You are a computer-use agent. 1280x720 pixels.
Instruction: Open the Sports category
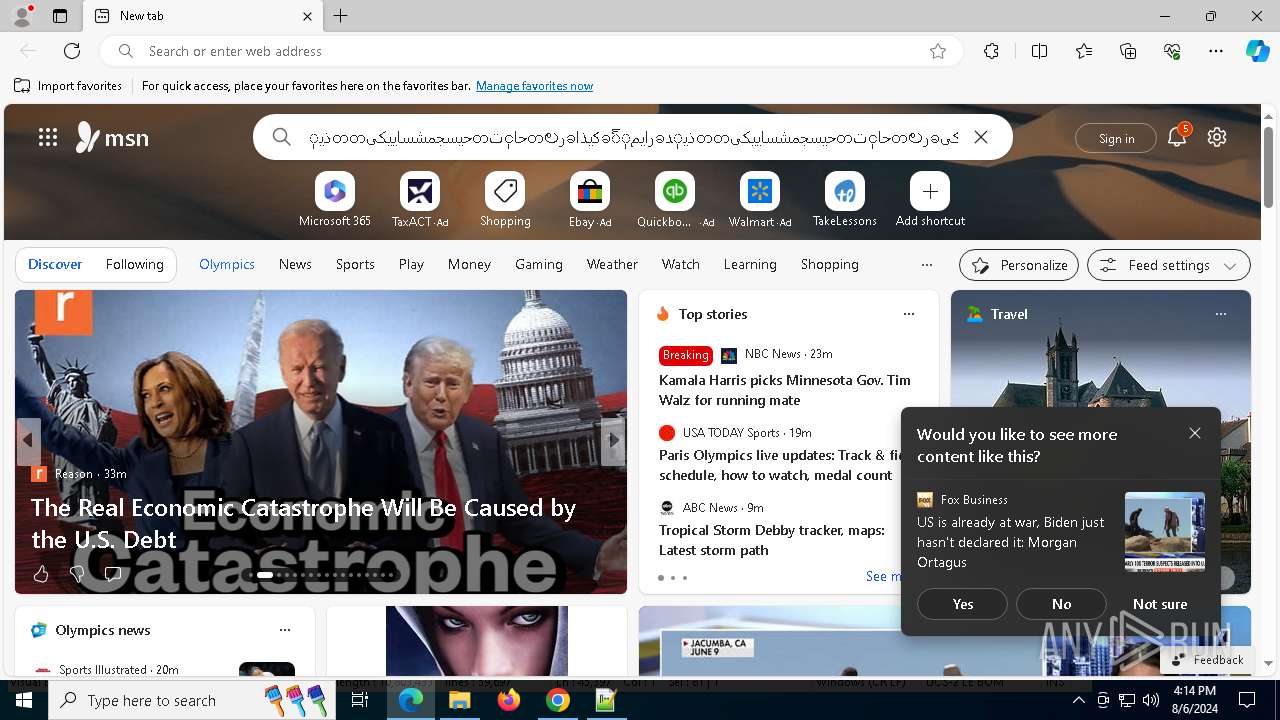click(355, 265)
